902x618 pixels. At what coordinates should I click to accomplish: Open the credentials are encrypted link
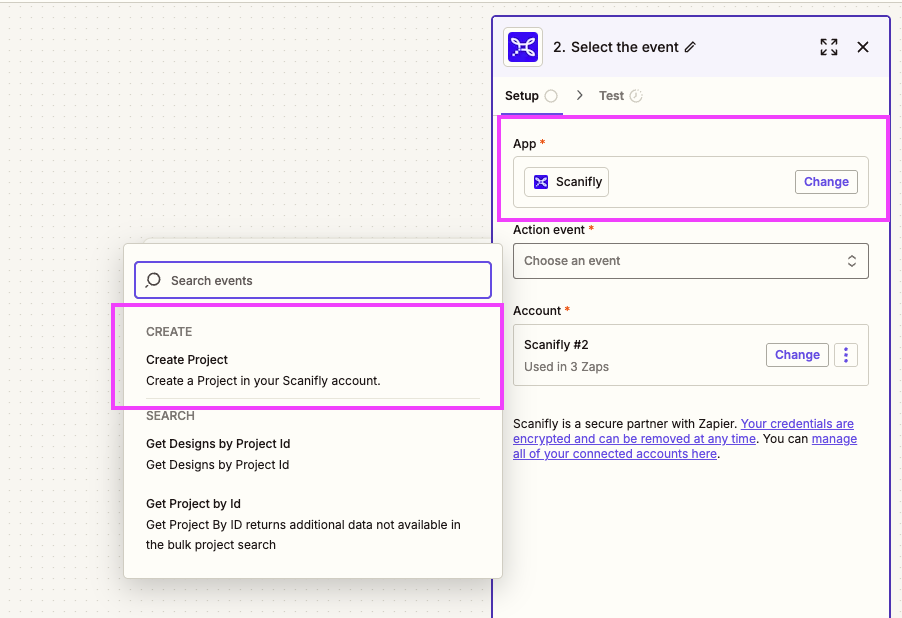(x=683, y=431)
